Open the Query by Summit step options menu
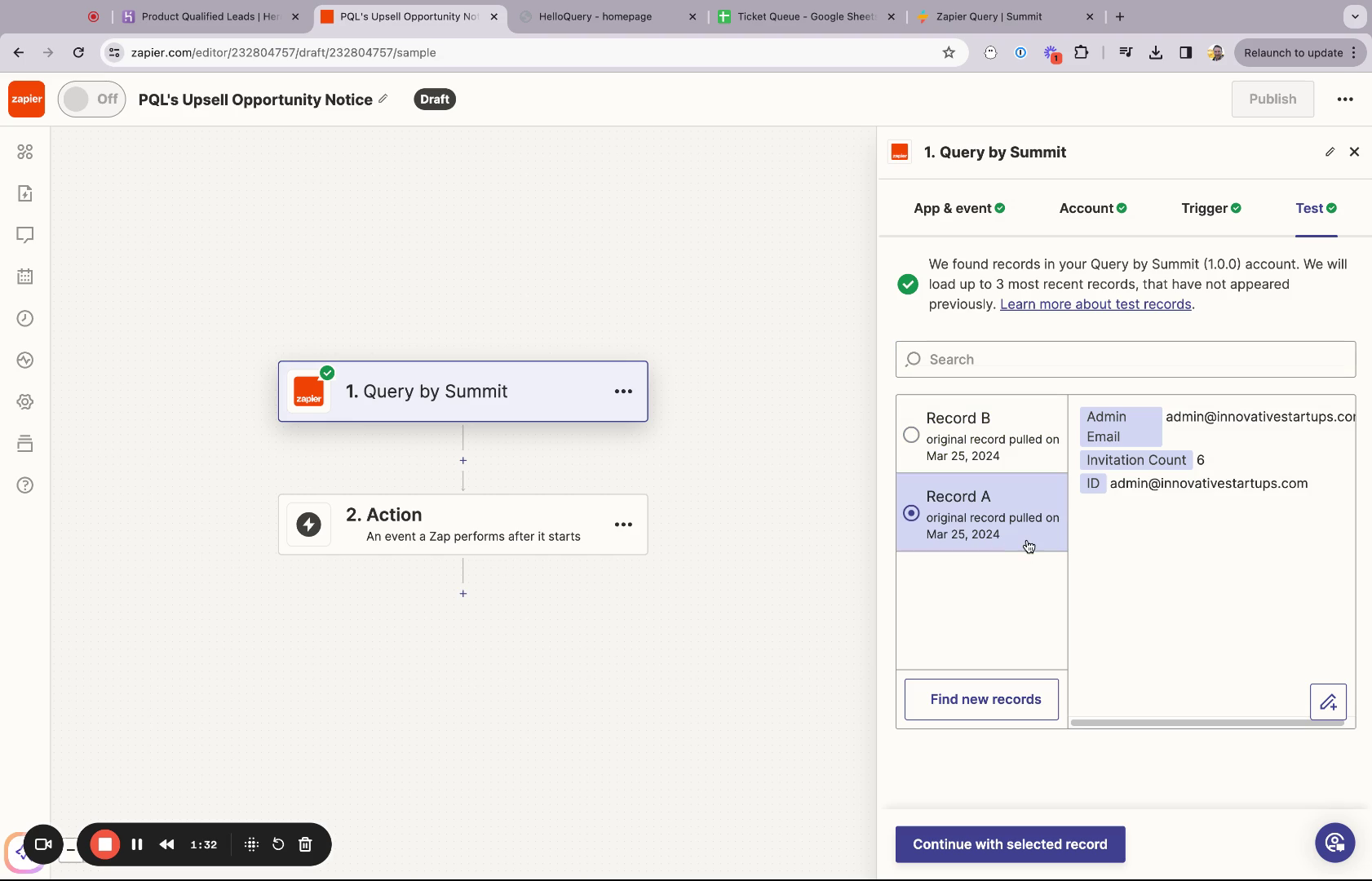Screen dimensions: 1372x881 pos(624,392)
